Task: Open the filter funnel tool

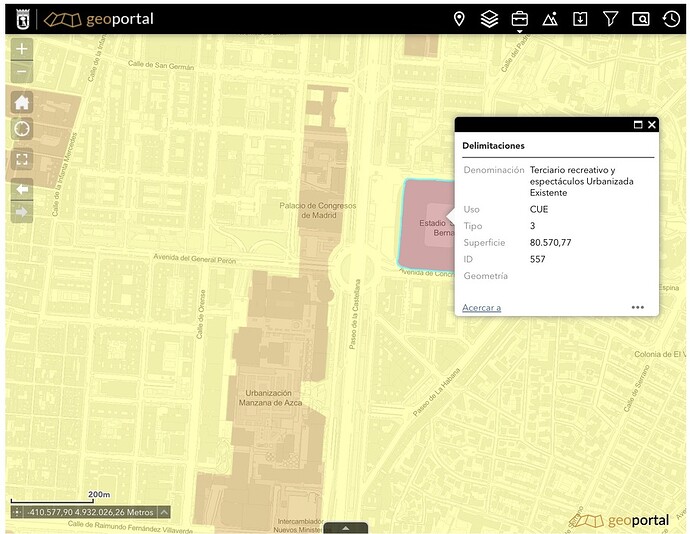Action: [610, 19]
